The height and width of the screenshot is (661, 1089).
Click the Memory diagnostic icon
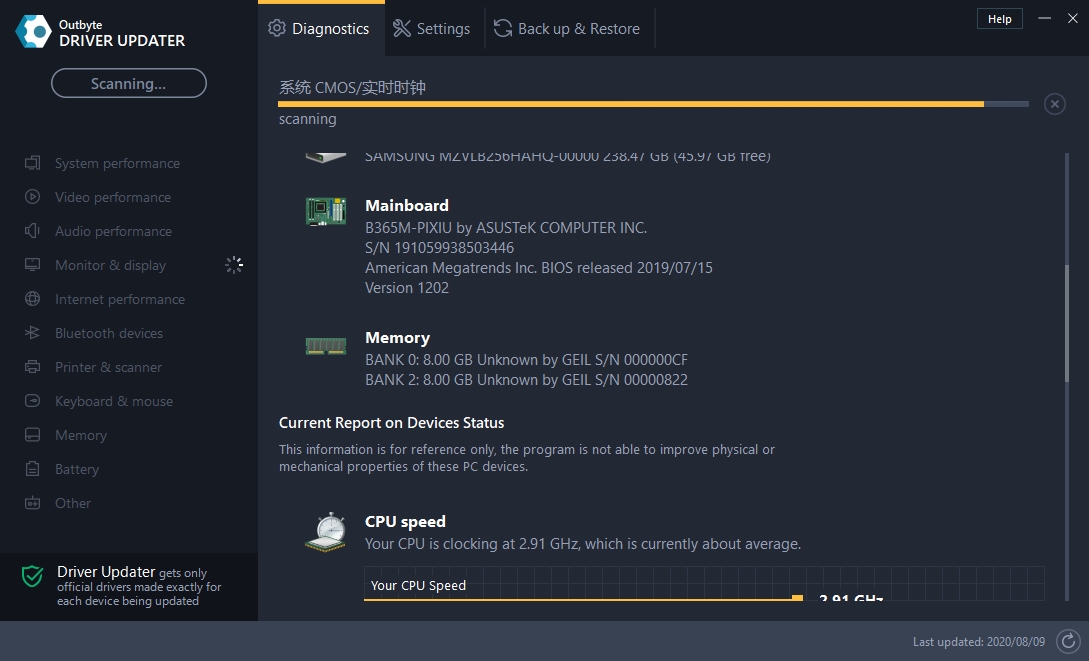33,435
